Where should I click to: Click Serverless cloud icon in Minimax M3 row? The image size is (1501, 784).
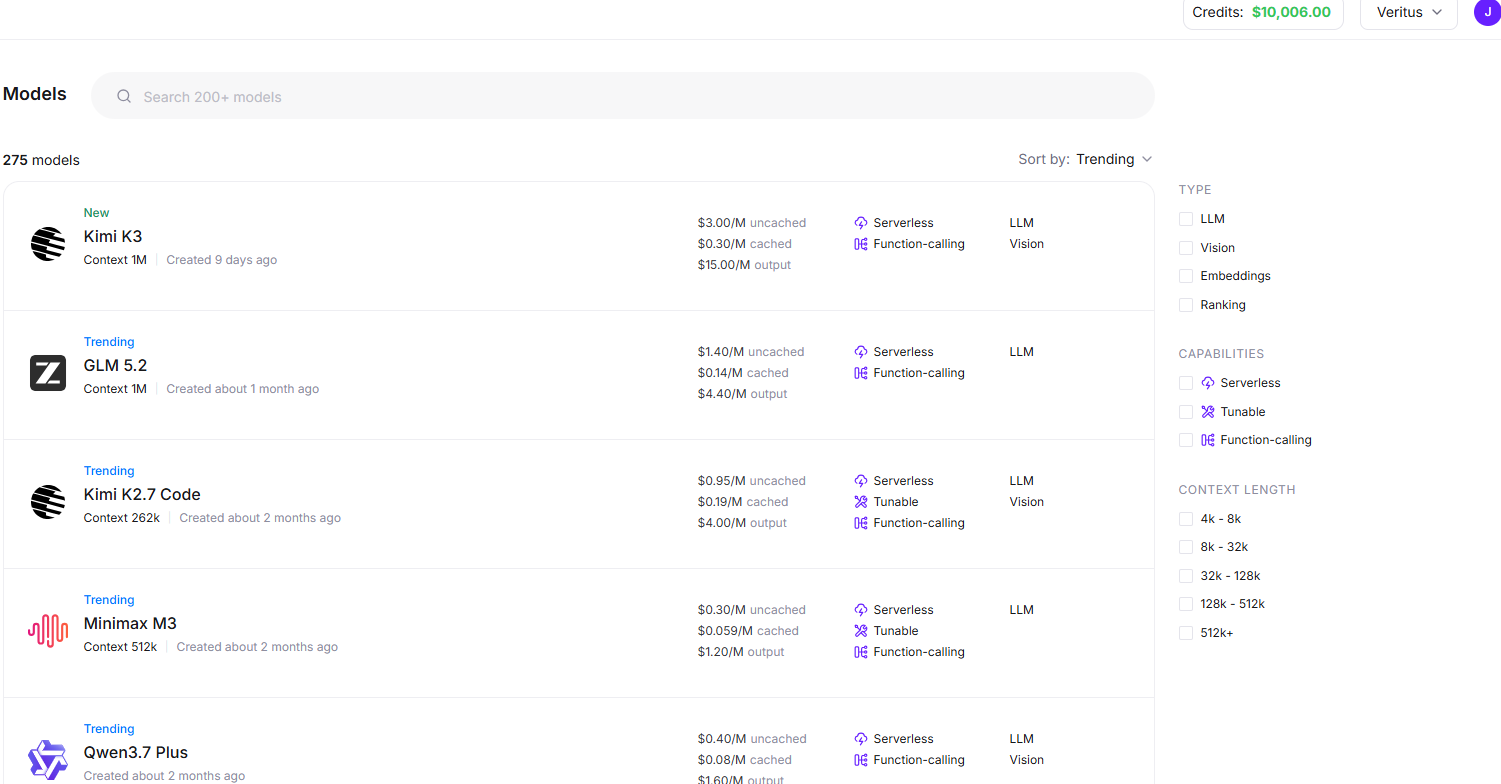(x=861, y=610)
